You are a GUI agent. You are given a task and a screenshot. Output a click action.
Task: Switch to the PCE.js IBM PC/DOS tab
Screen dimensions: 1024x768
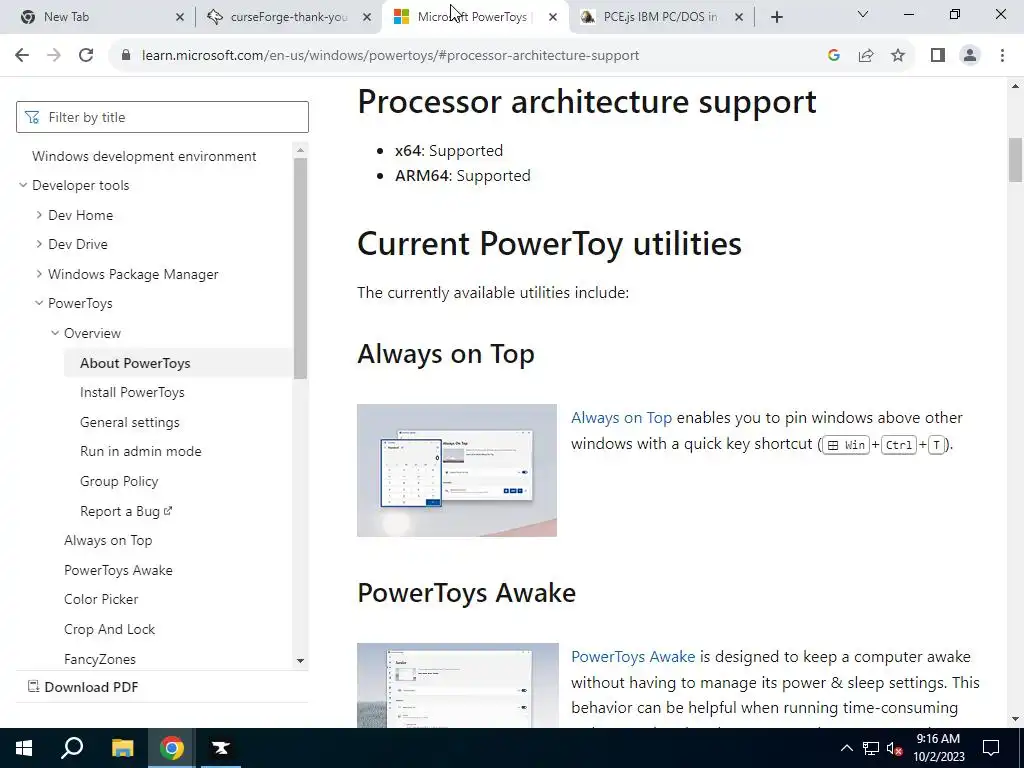click(x=660, y=17)
